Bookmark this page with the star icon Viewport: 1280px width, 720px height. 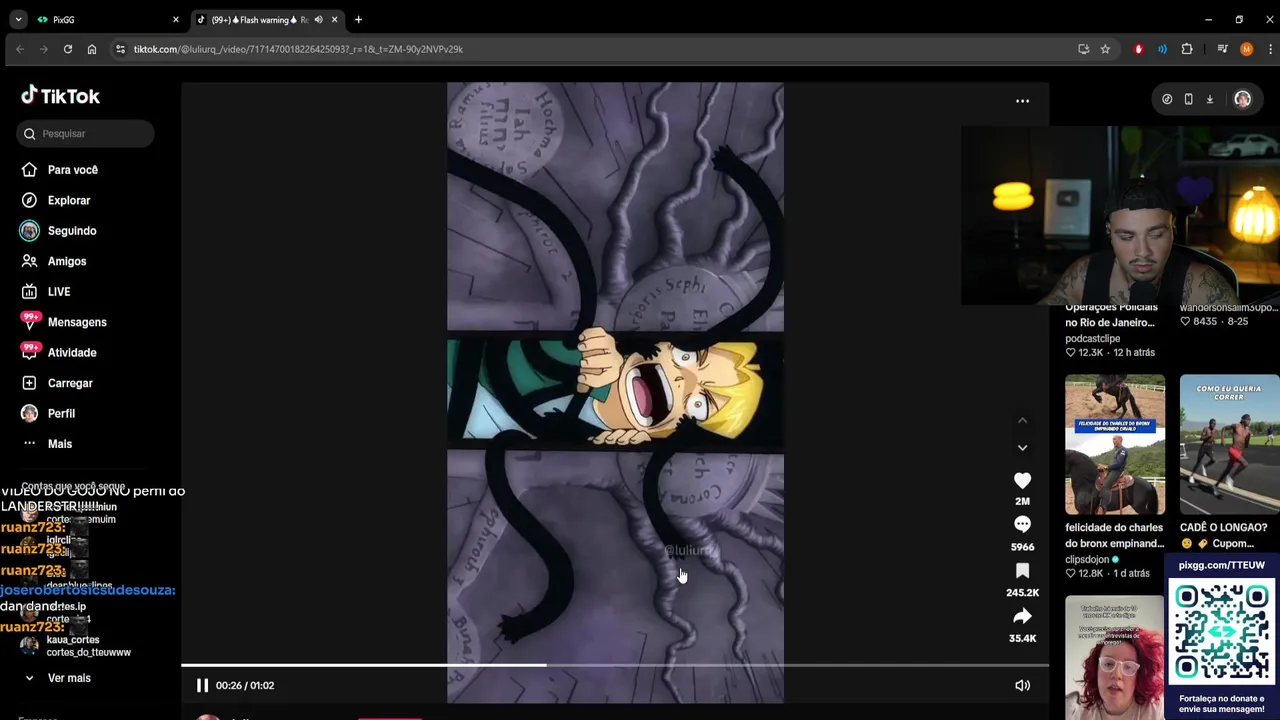click(1105, 49)
